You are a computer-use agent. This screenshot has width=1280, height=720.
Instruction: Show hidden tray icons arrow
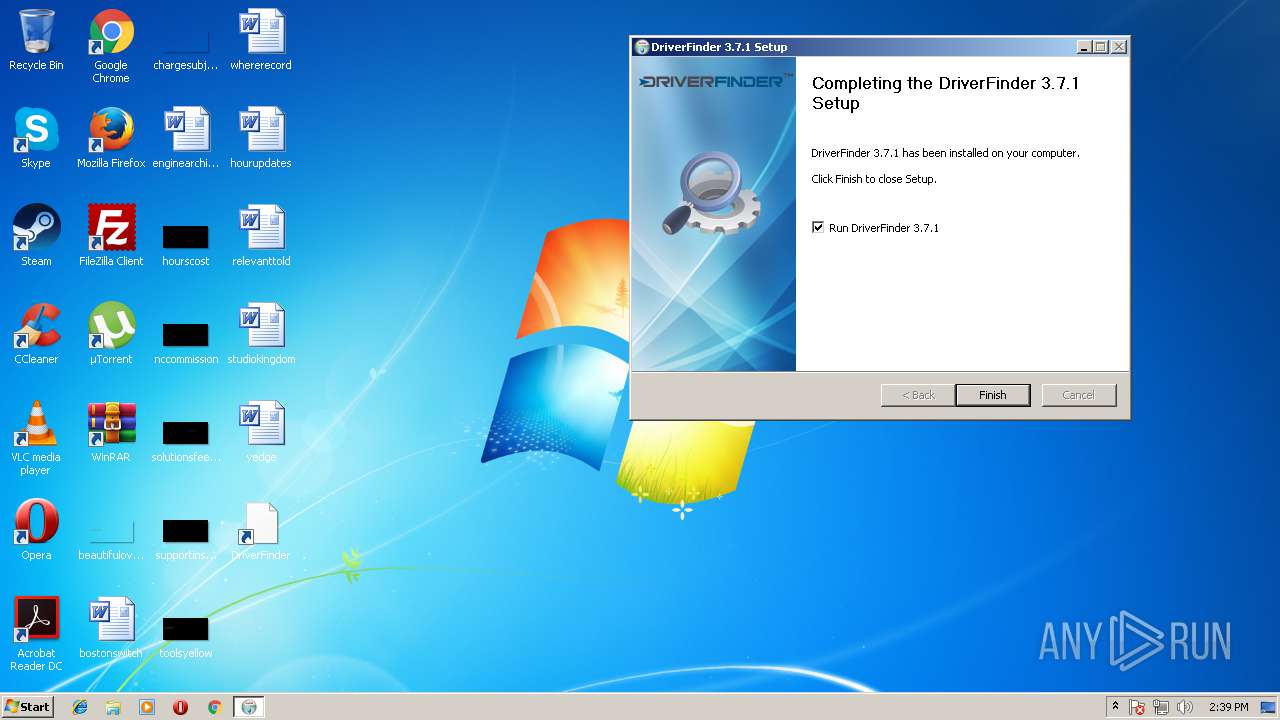1115,707
